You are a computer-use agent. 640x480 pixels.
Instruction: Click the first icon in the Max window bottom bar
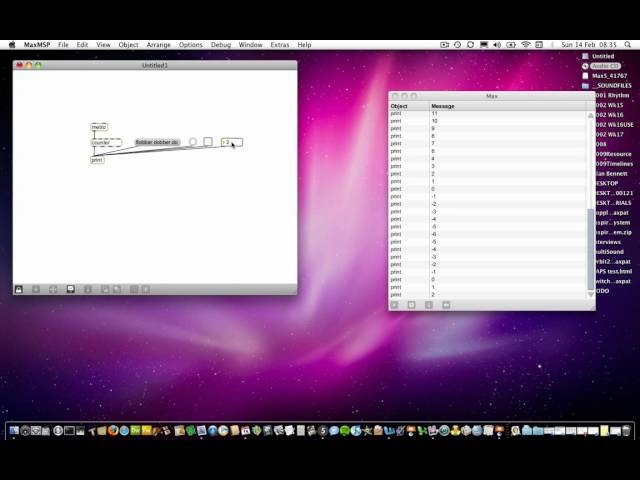[394, 304]
